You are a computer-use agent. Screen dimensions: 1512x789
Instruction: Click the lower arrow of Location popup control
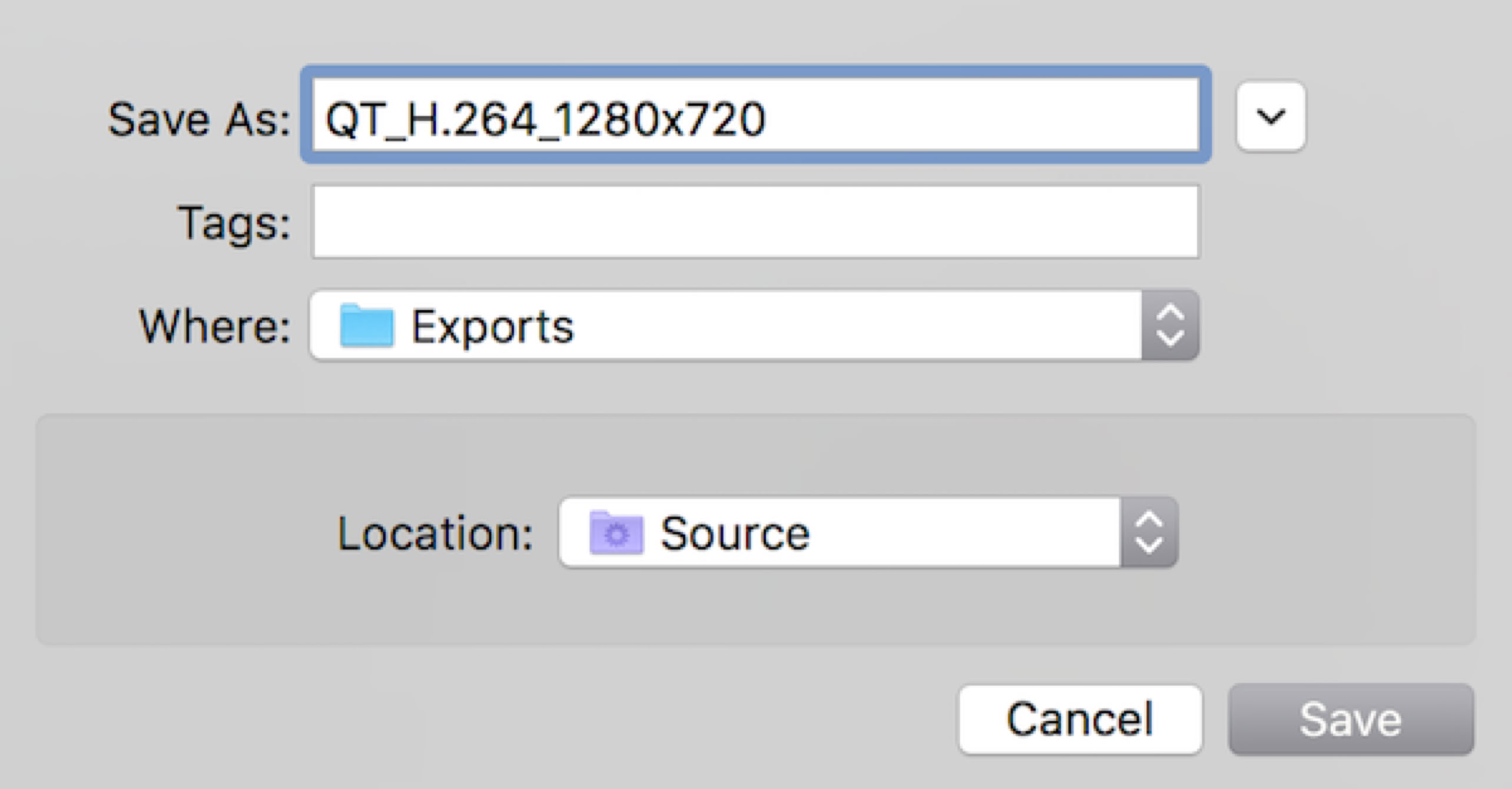click(1149, 545)
